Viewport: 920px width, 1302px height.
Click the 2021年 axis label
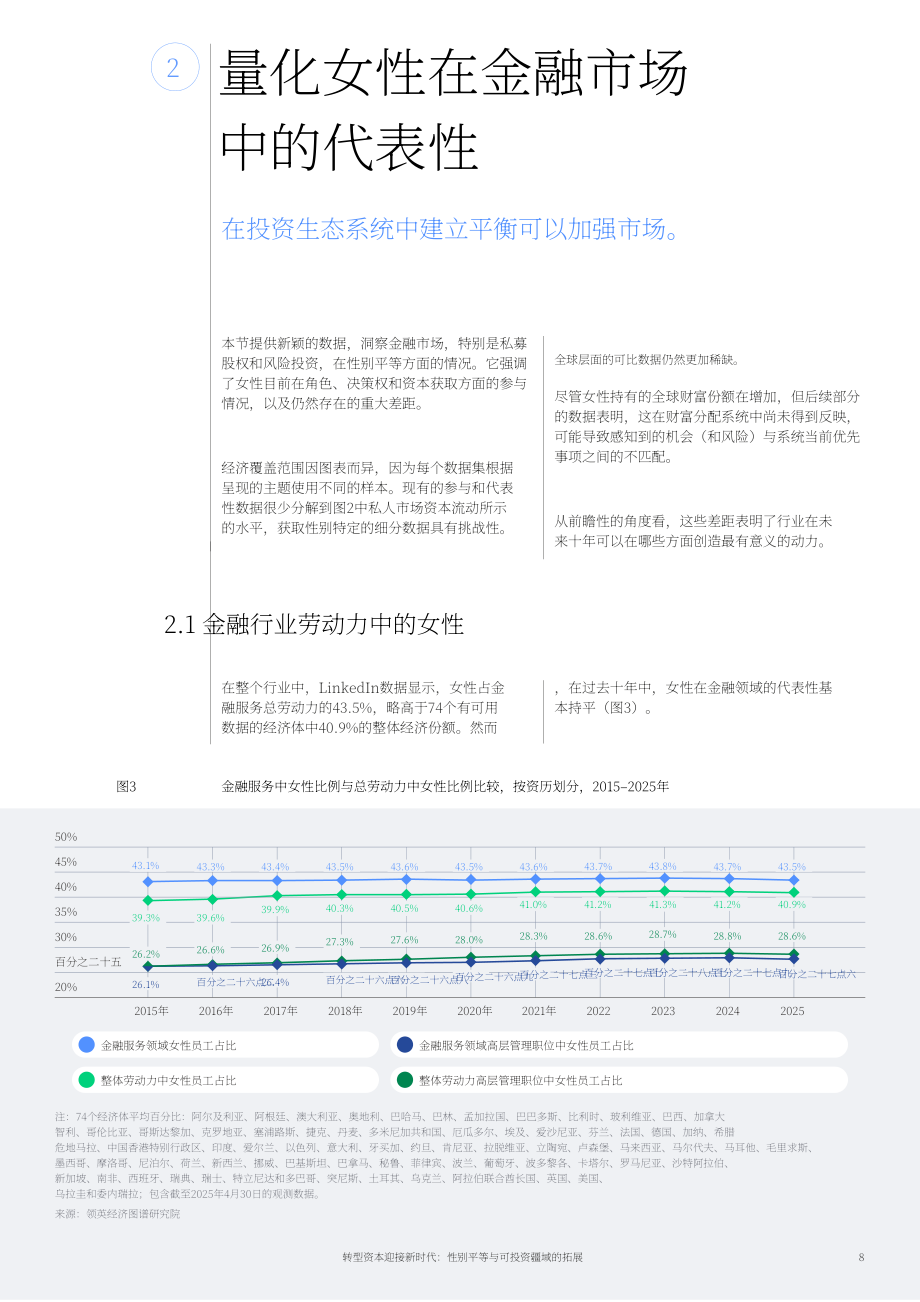point(539,1011)
